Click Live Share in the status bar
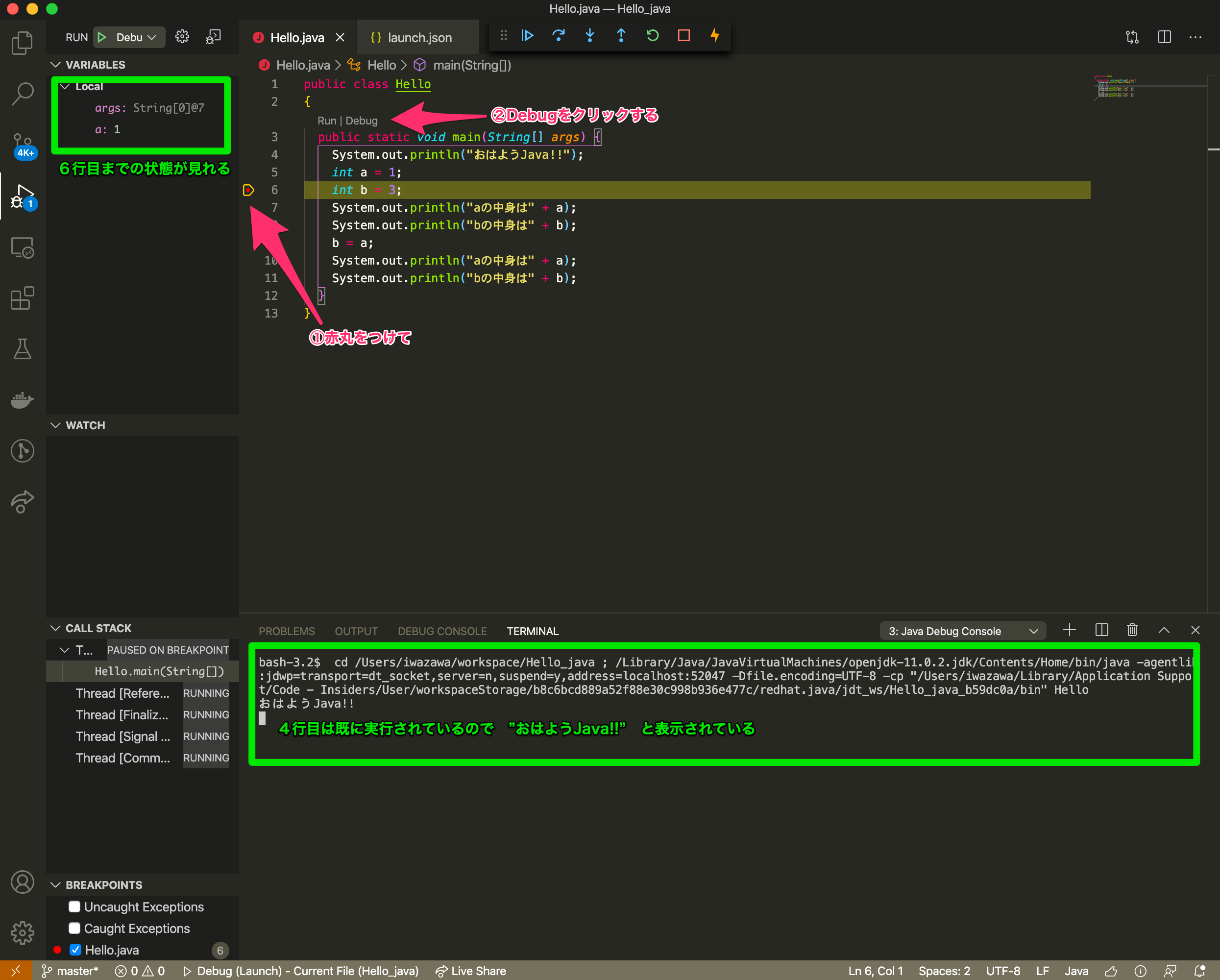This screenshot has height=980, width=1220. pyautogui.click(x=471, y=971)
